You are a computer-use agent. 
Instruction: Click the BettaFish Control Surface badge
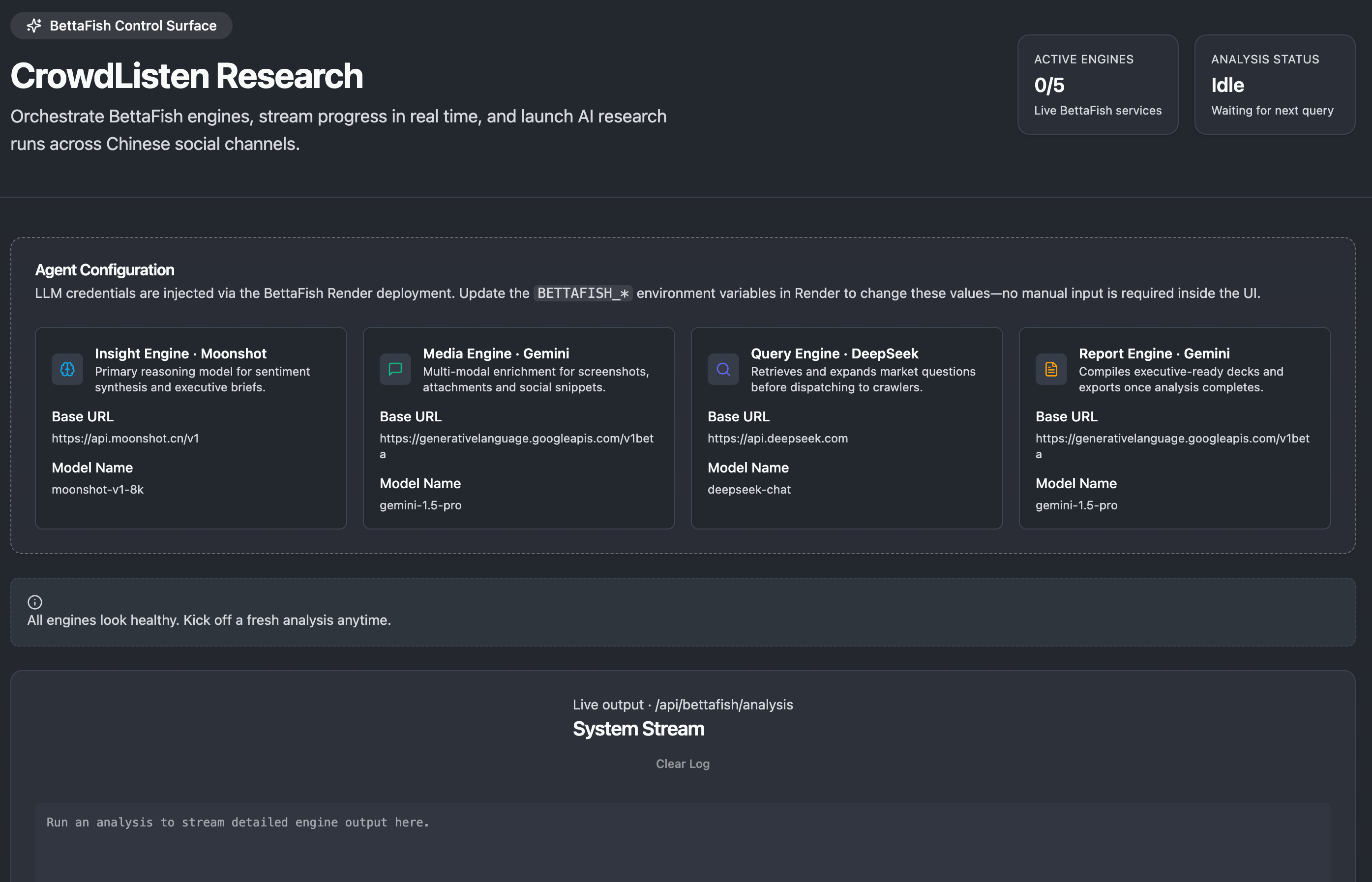[121, 25]
